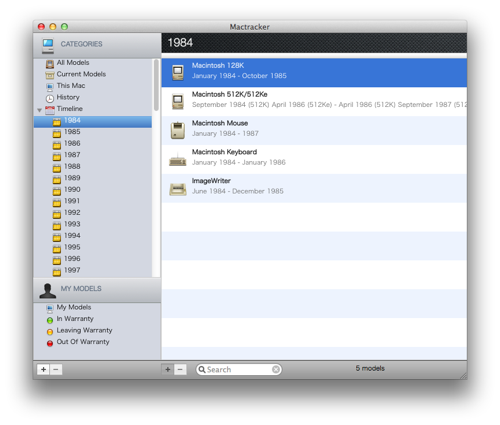Click the January 1984 - January 1986 date text

pos(239,162)
